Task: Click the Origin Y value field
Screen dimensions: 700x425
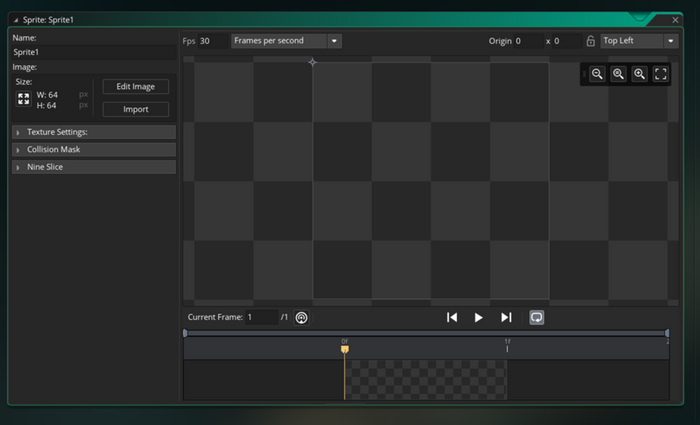Action: point(567,41)
